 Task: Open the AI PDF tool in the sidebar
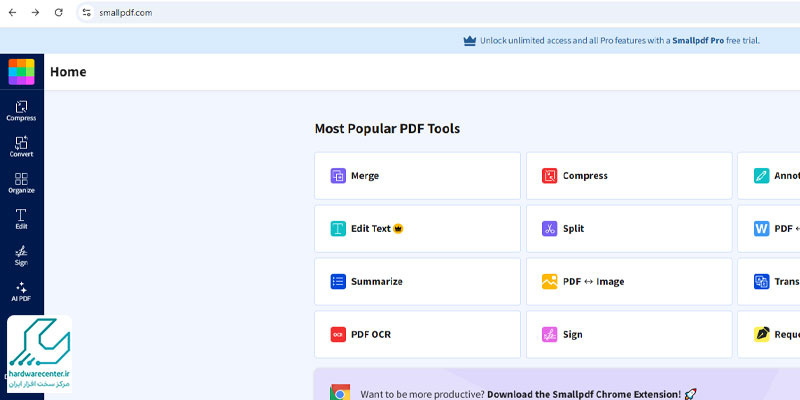click(x=21, y=292)
